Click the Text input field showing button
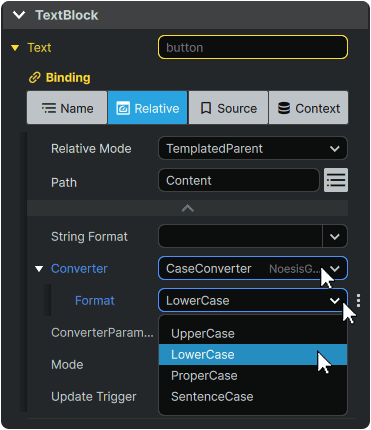The height and width of the screenshot is (430, 371). (x=253, y=47)
